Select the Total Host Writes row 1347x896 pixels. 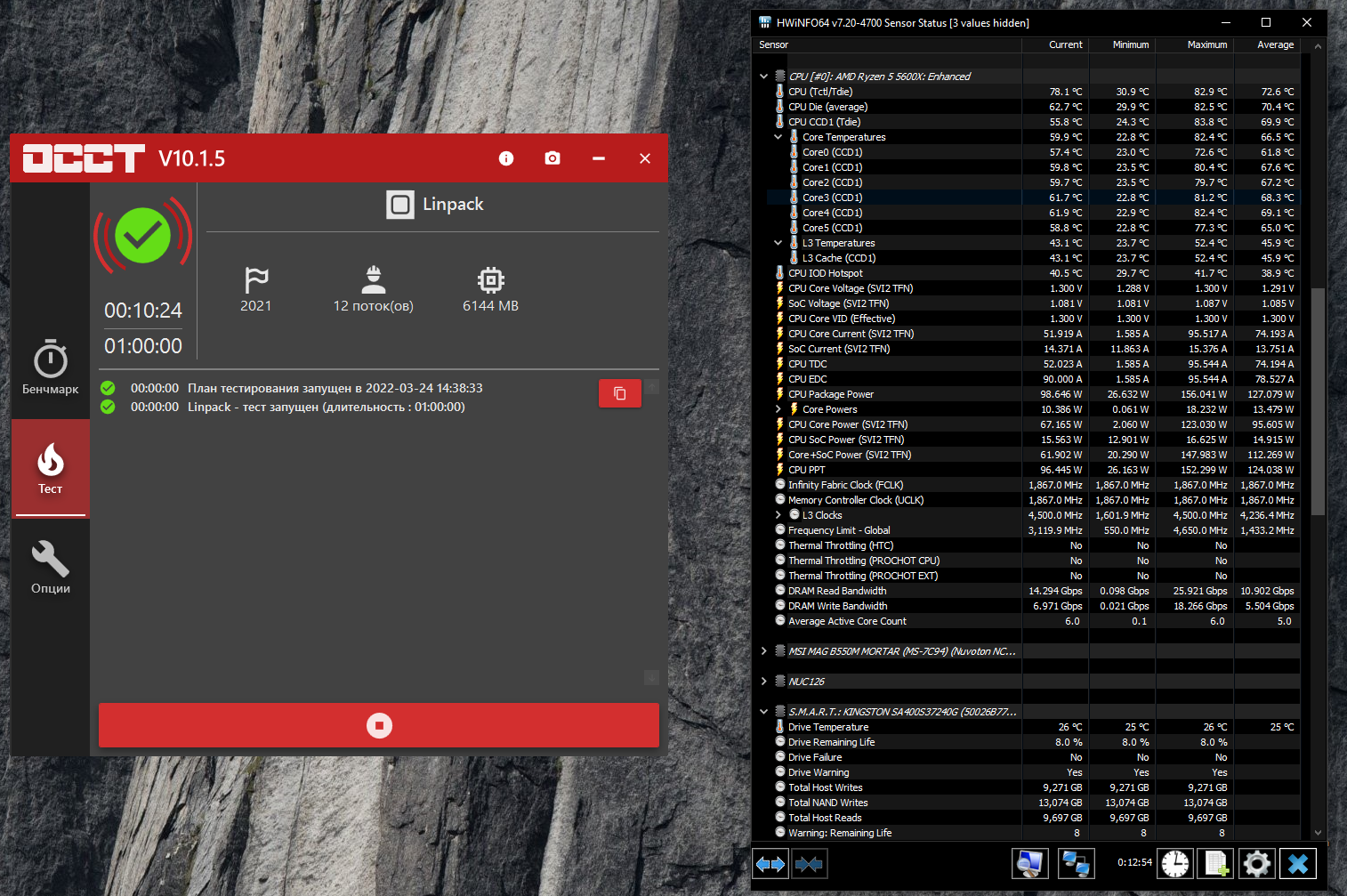(1027, 787)
